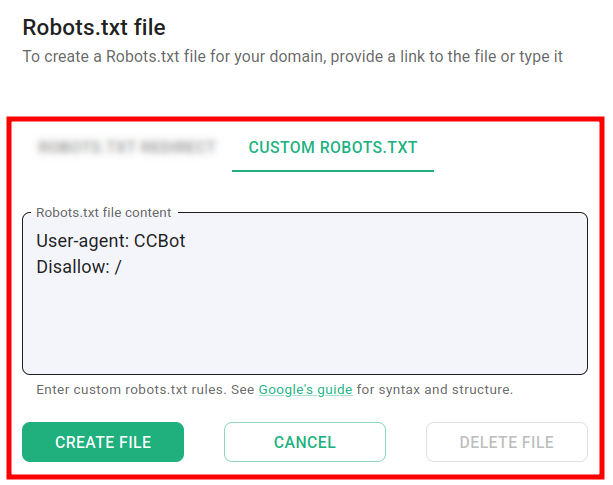Open the Google's guide link
The image size is (613, 485).
305,389
